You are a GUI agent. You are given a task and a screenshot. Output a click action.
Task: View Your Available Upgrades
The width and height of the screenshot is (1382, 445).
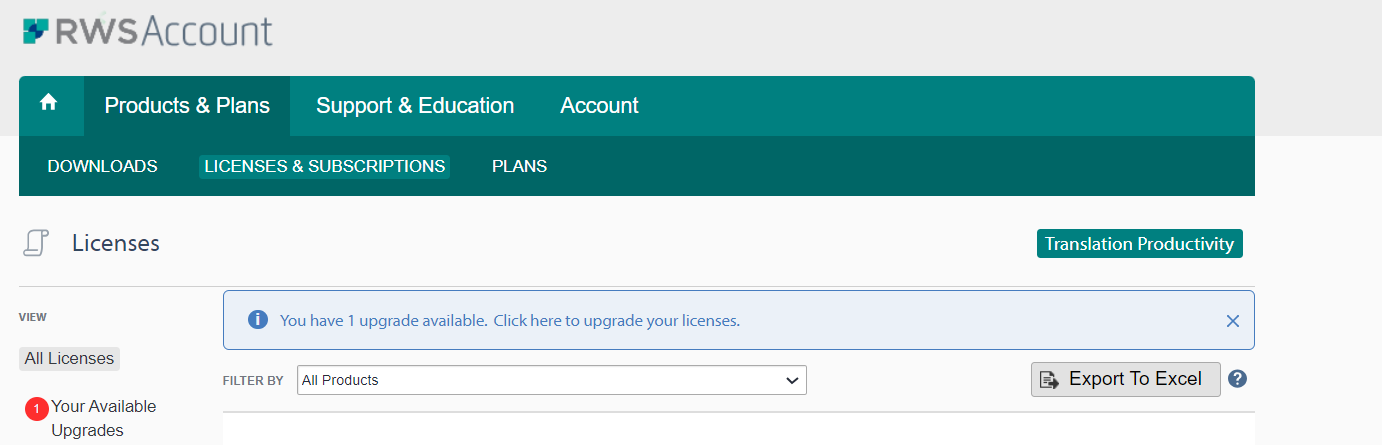[x=104, y=419]
